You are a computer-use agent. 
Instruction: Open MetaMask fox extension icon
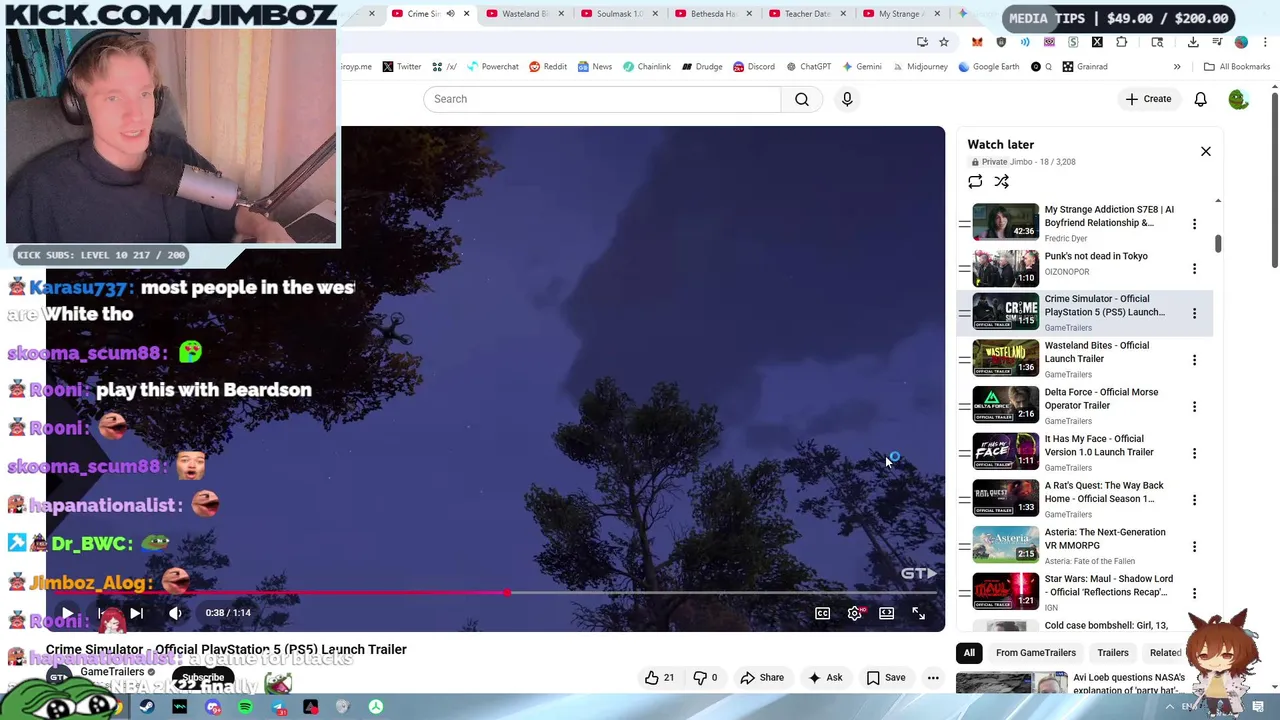point(977,42)
